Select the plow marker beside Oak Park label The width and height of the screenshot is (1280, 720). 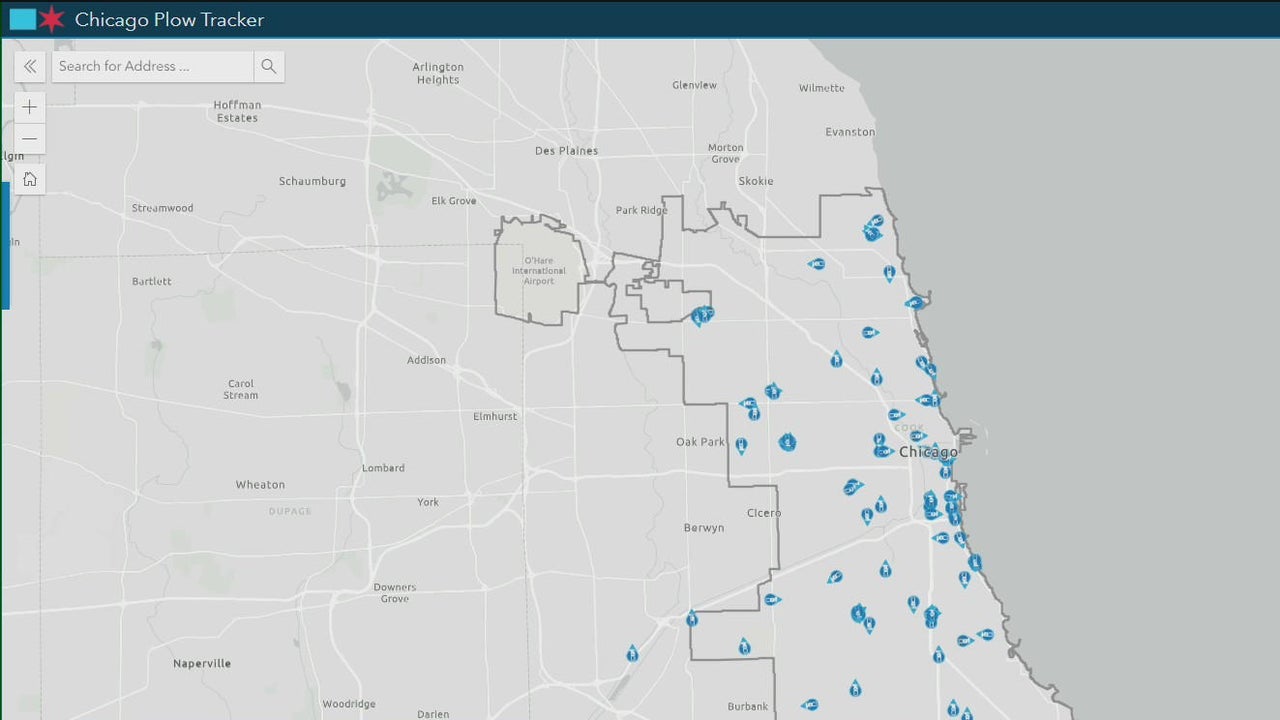click(x=741, y=444)
